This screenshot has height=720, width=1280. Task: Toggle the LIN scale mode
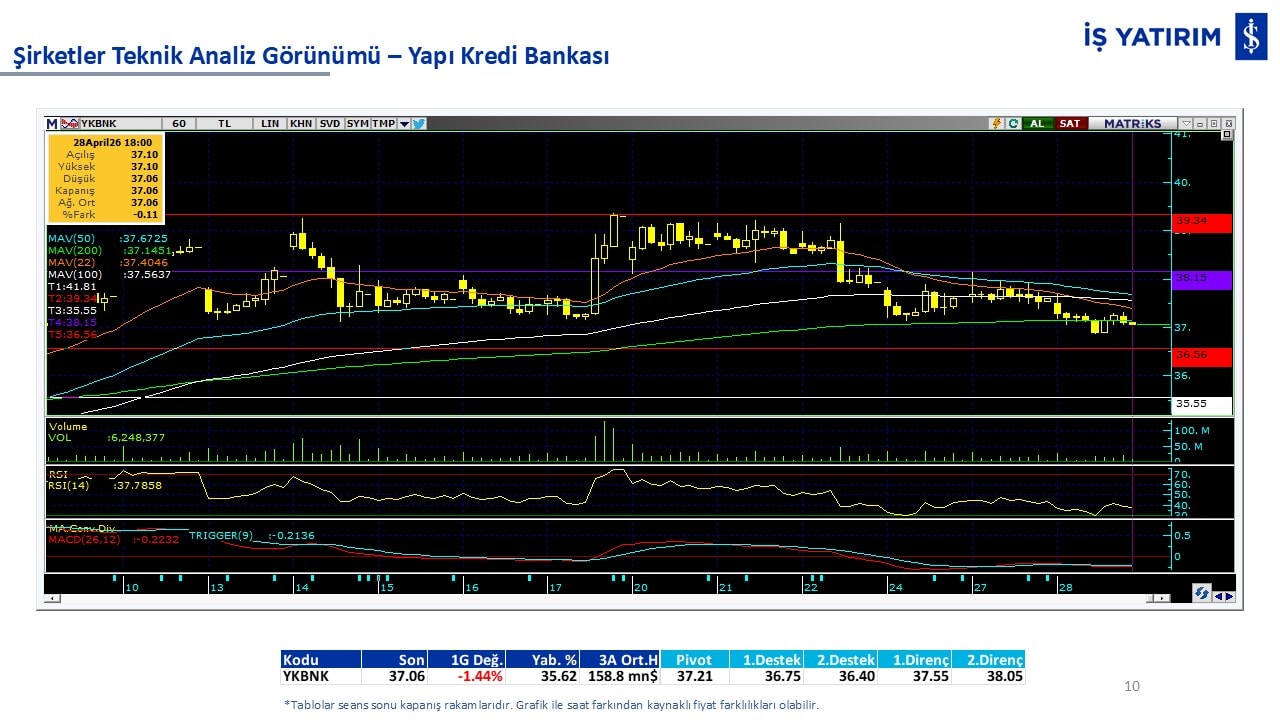(x=270, y=124)
